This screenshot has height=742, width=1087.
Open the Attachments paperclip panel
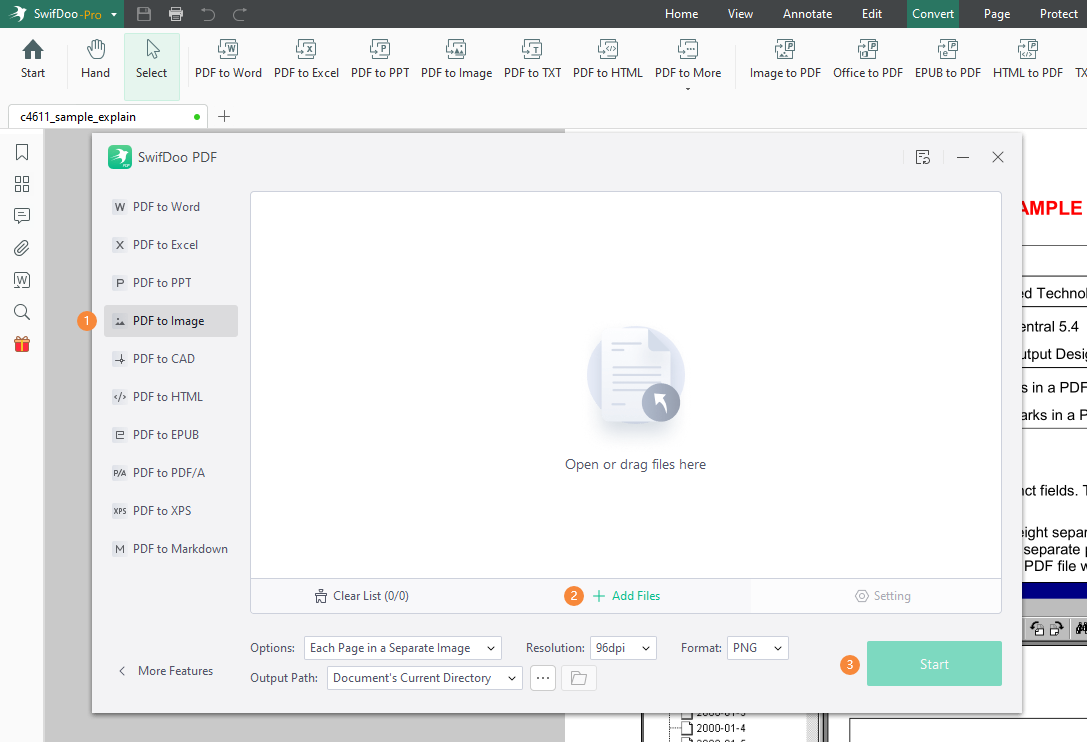[22, 248]
